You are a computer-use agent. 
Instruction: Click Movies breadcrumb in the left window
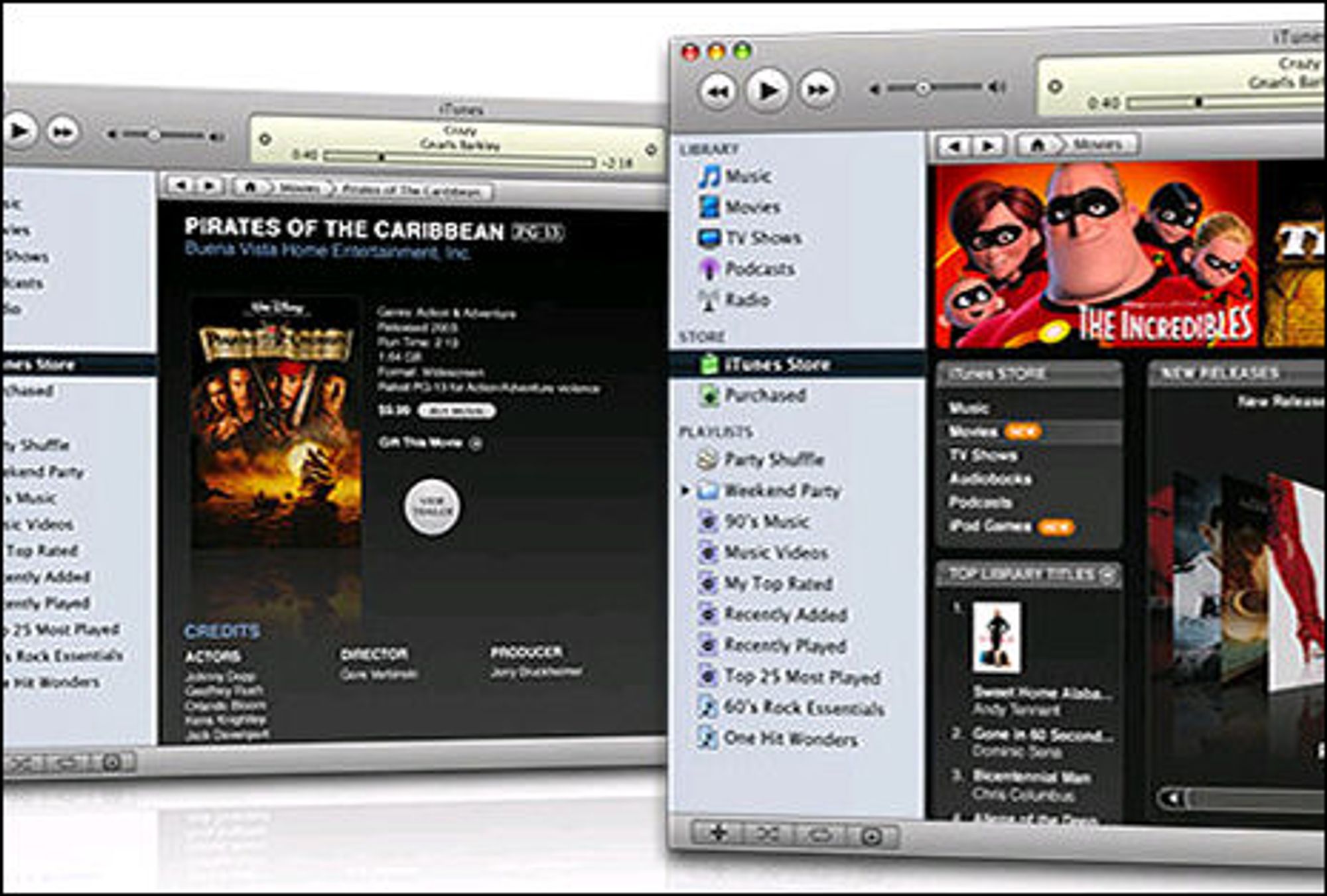click(299, 189)
